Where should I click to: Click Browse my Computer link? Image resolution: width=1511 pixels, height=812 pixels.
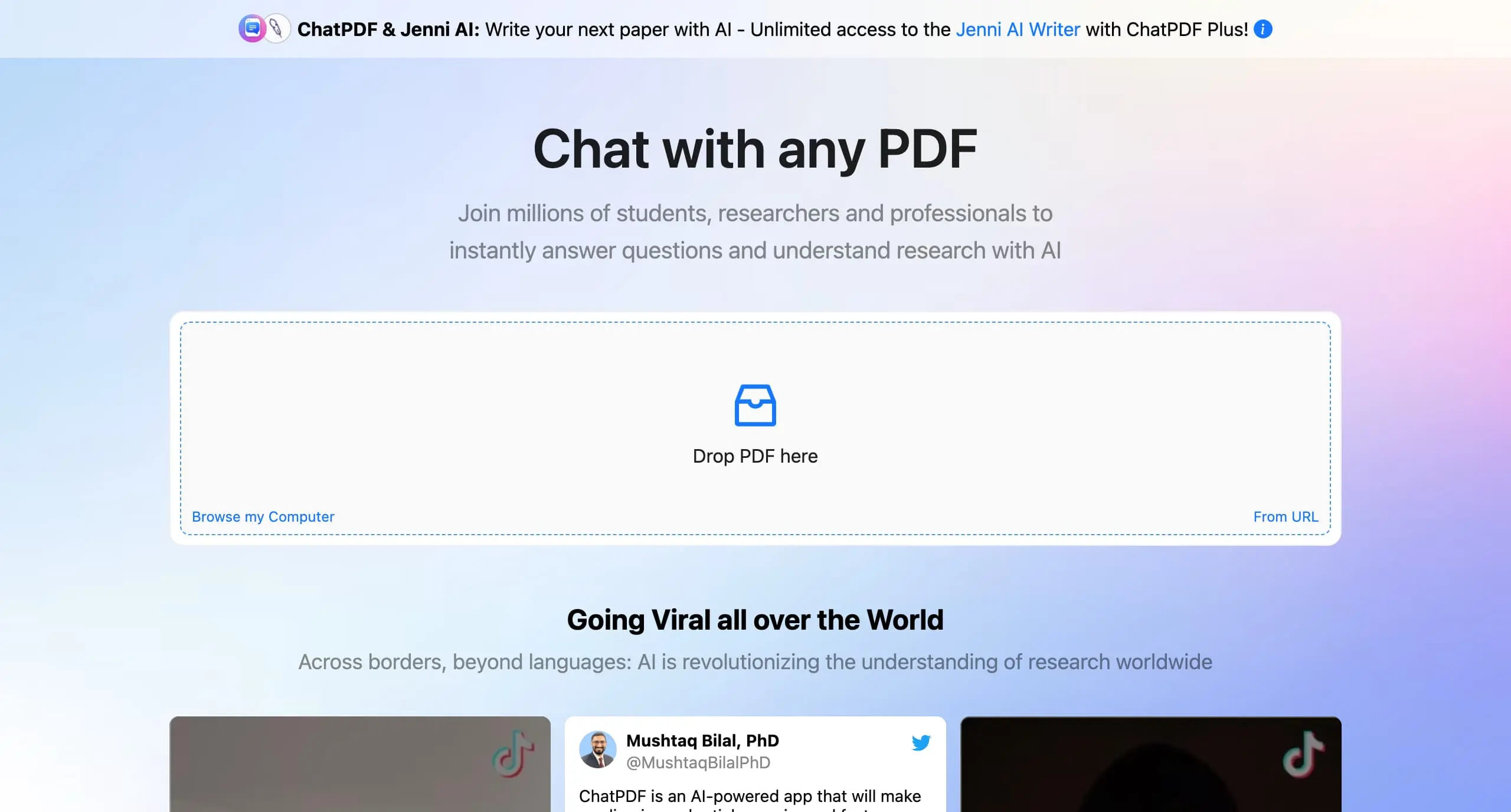(x=263, y=517)
